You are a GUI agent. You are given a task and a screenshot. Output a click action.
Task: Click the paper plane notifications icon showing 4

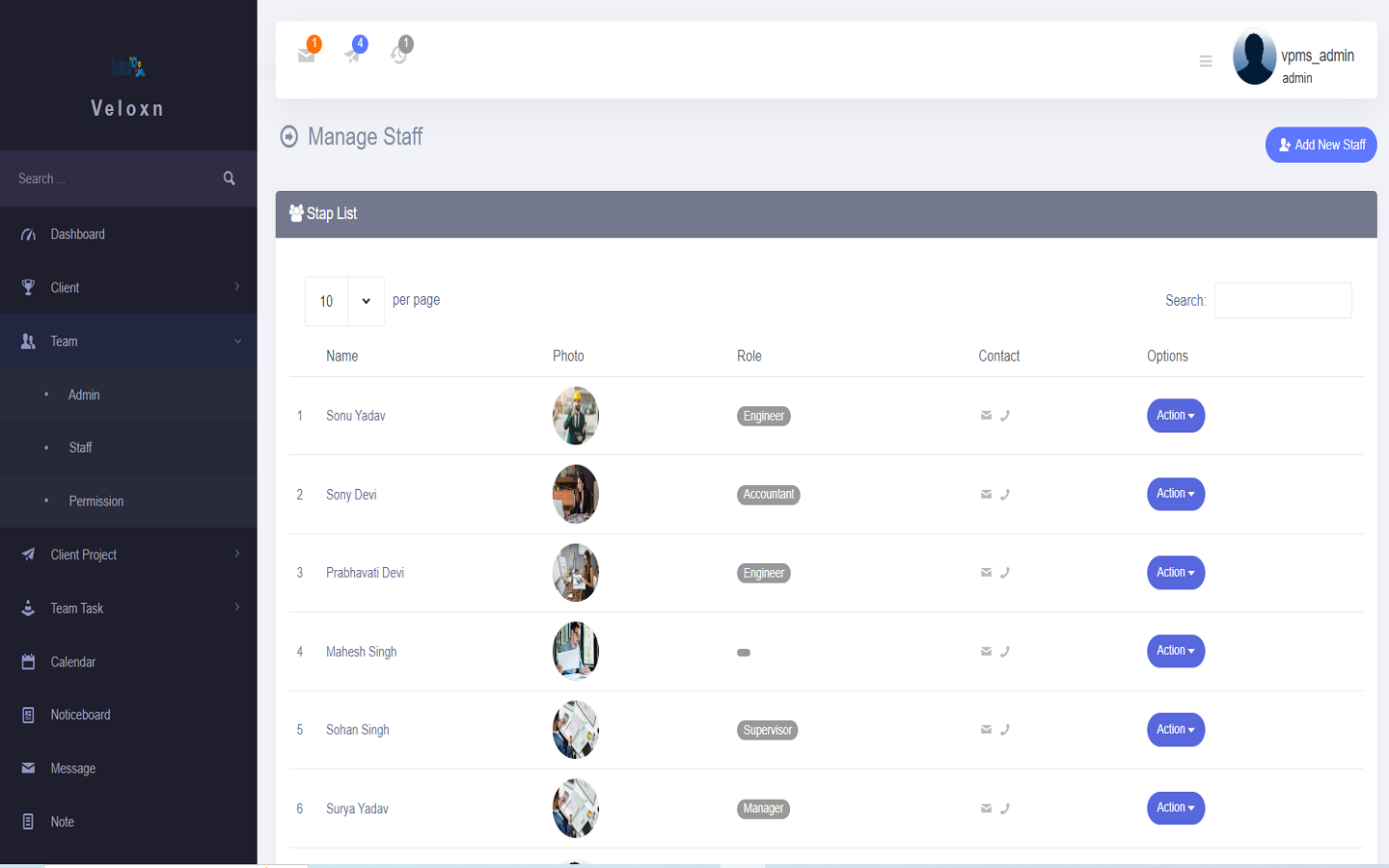tap(353, 56)
